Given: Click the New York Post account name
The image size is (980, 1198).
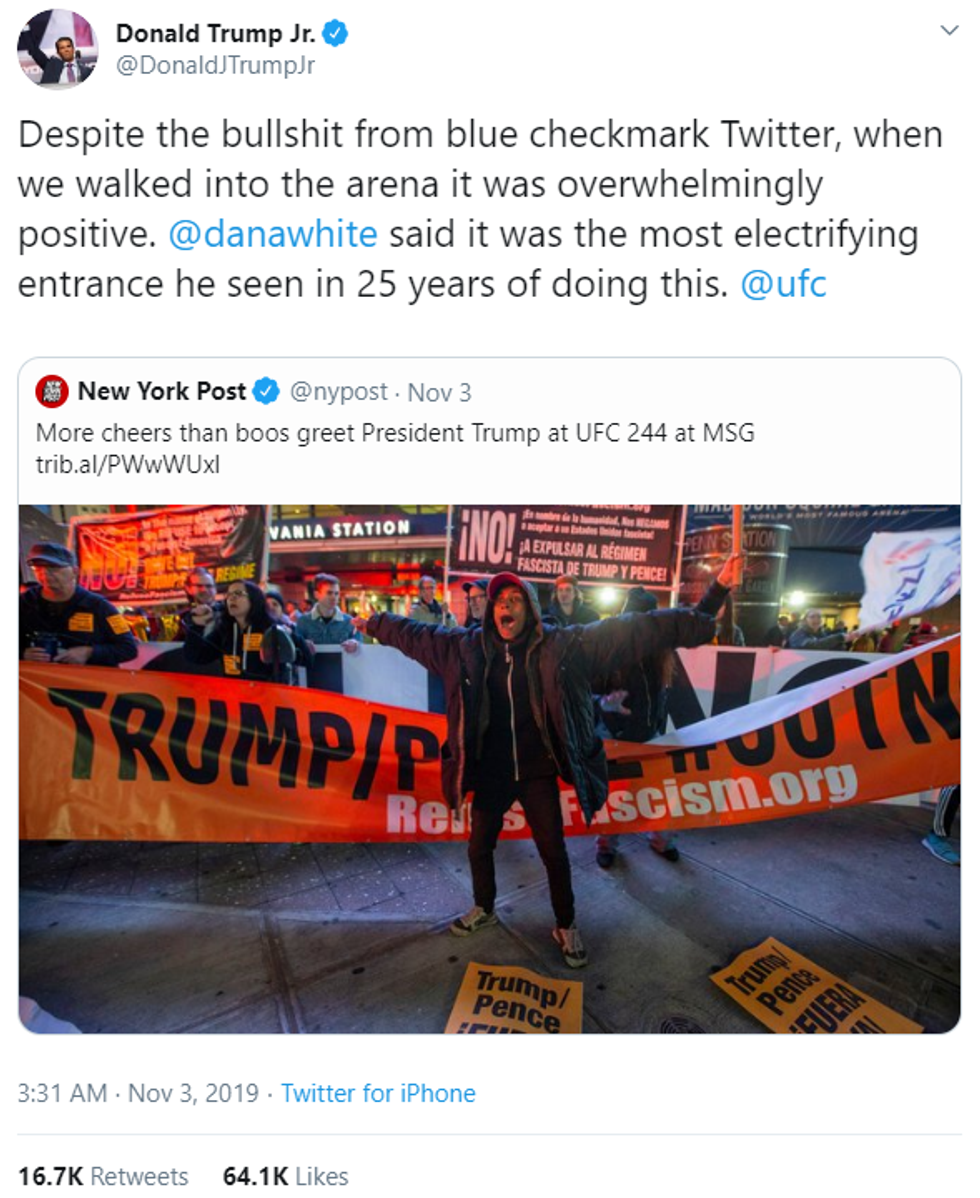Looking at the screenshot, I should (x=161, y=392).
